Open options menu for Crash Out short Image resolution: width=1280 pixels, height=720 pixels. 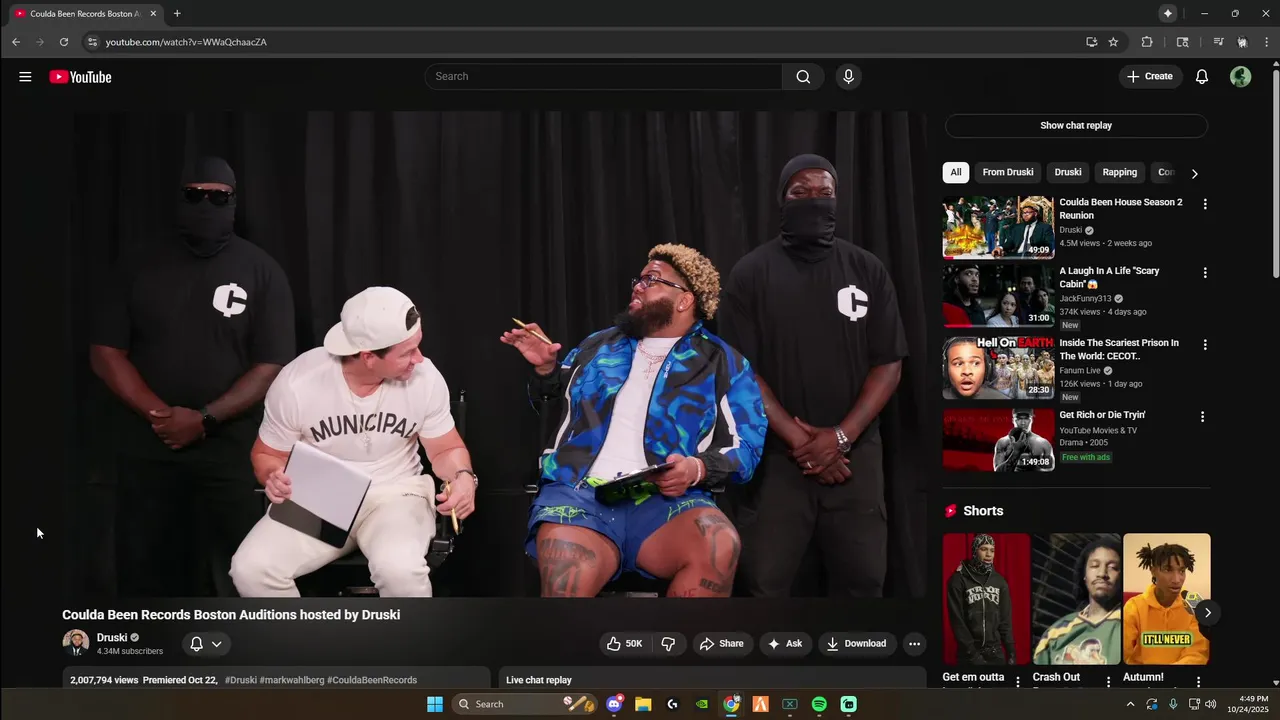pyautogui.click(x=1108, y=682)
